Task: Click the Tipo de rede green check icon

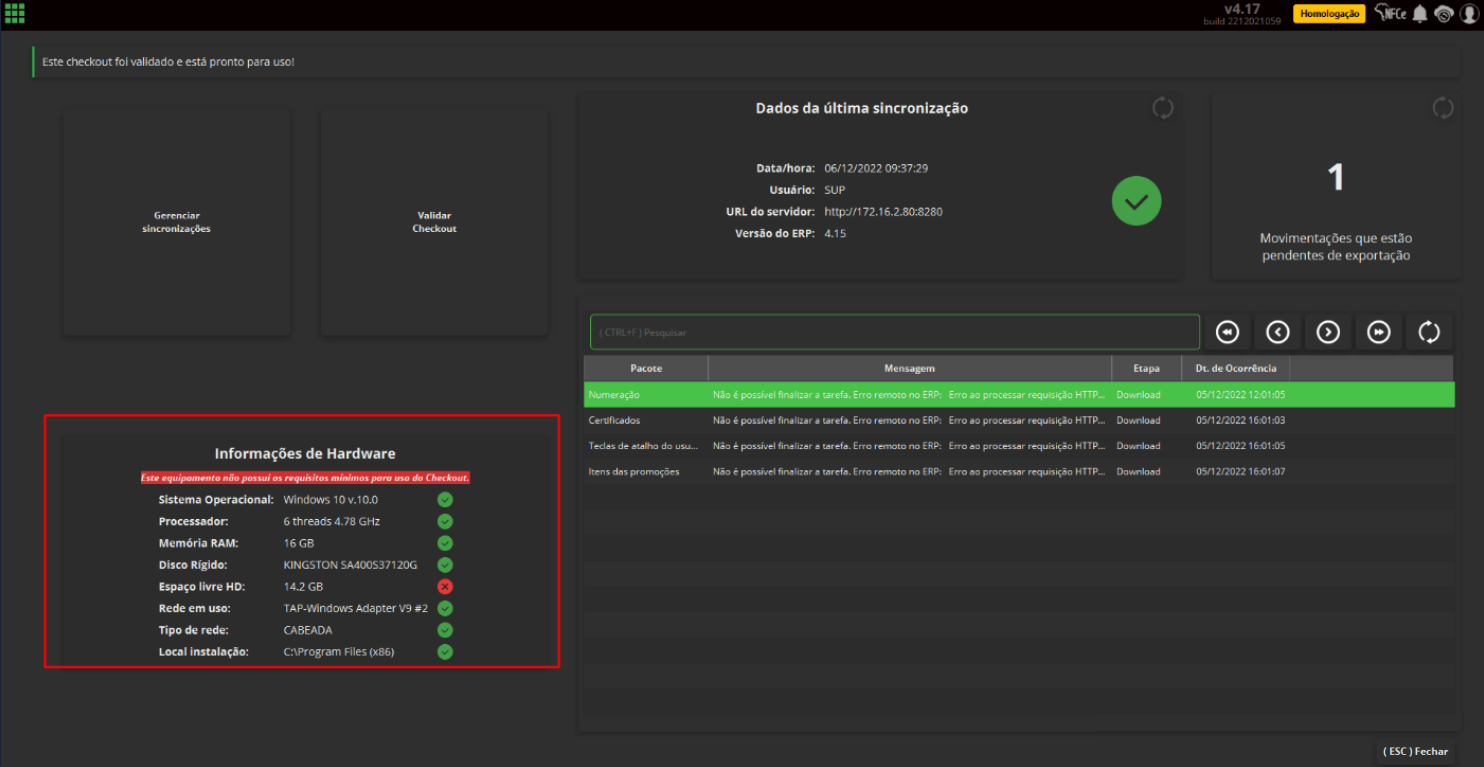Action: (445, 630)
